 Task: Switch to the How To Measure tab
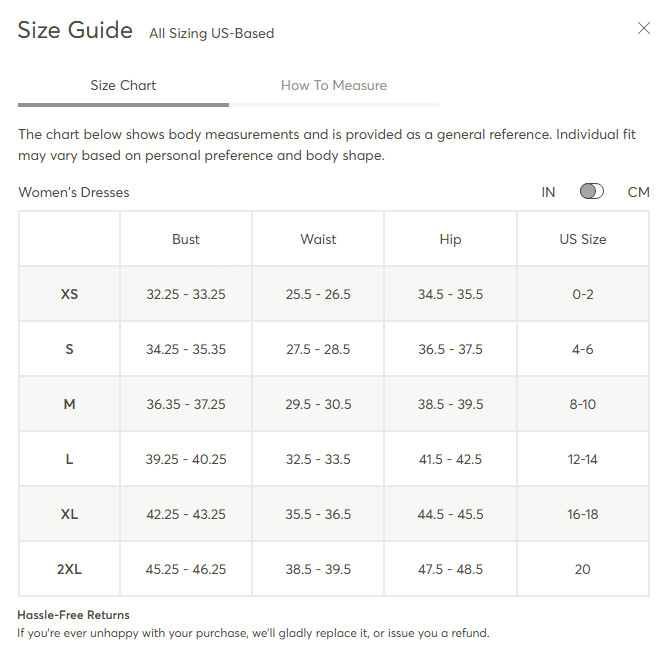click(x=334, y=85)
